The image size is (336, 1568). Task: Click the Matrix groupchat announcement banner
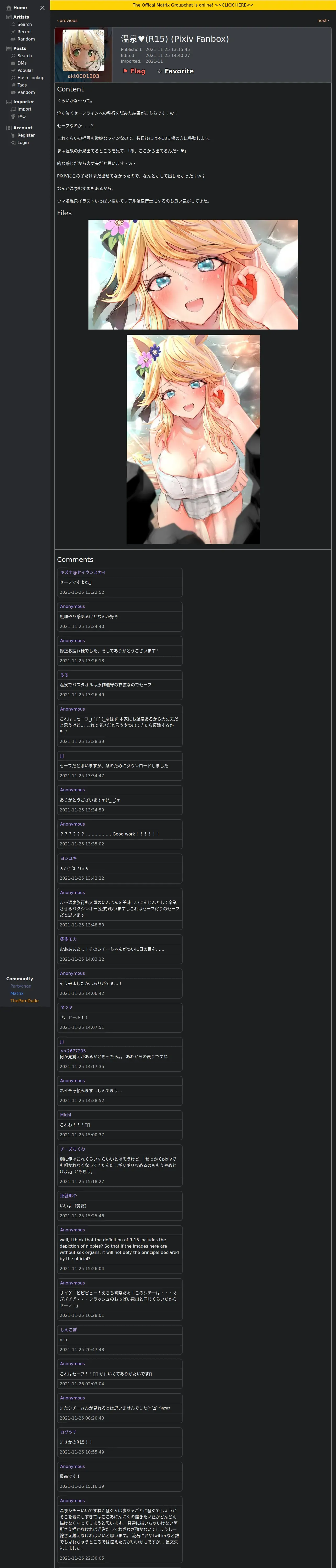193,5
